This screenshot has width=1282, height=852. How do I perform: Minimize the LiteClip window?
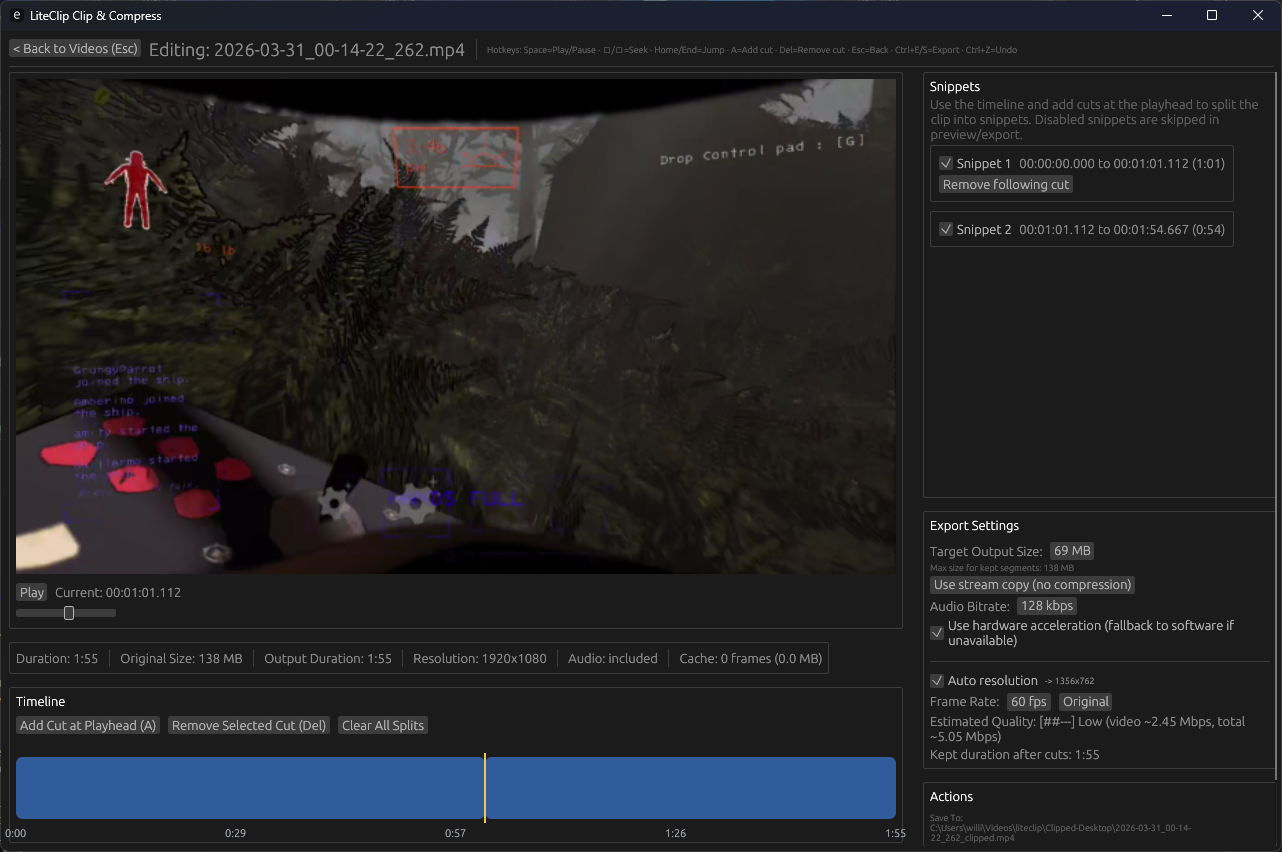1166,16
